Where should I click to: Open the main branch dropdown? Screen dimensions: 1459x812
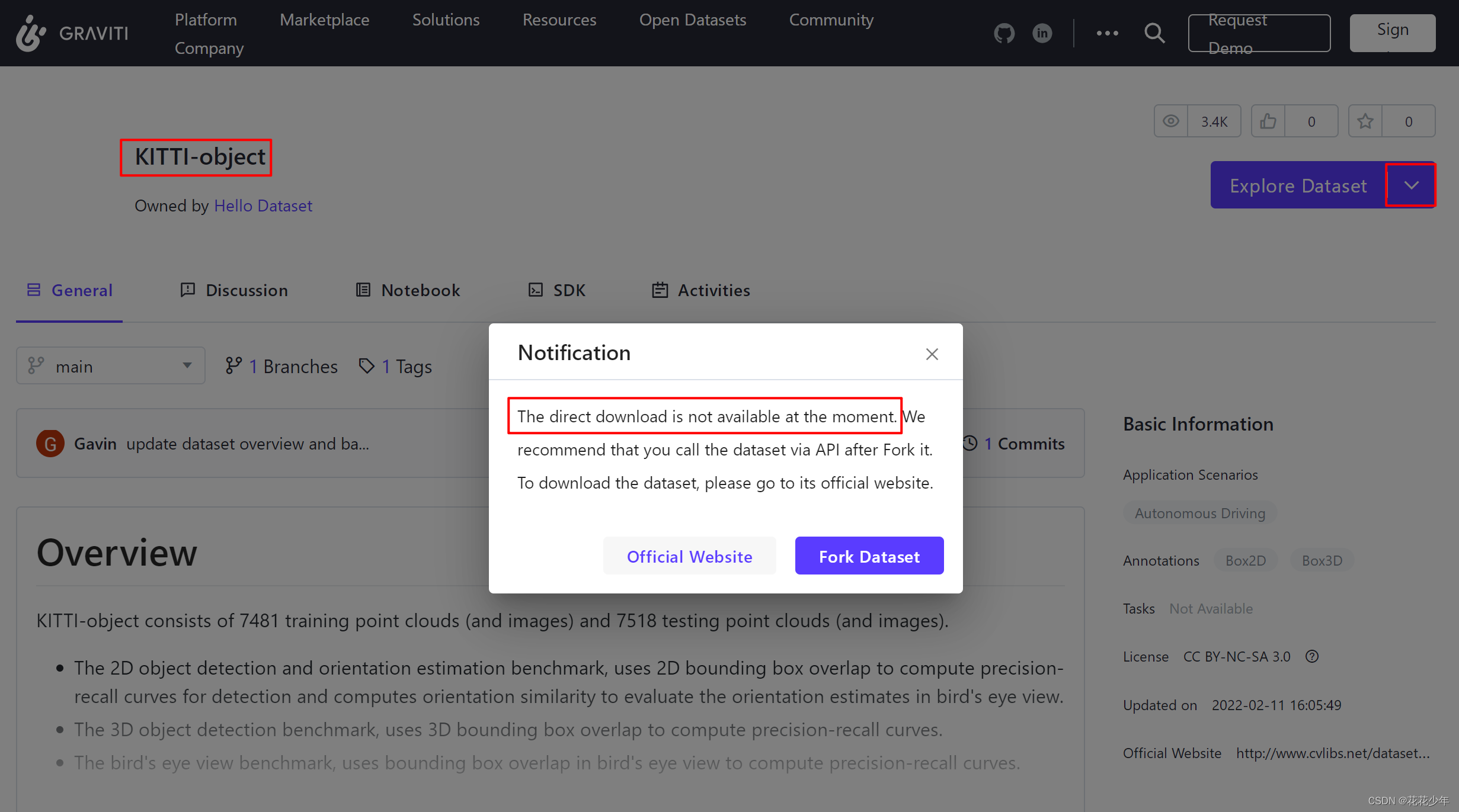(x=111, y=366)
